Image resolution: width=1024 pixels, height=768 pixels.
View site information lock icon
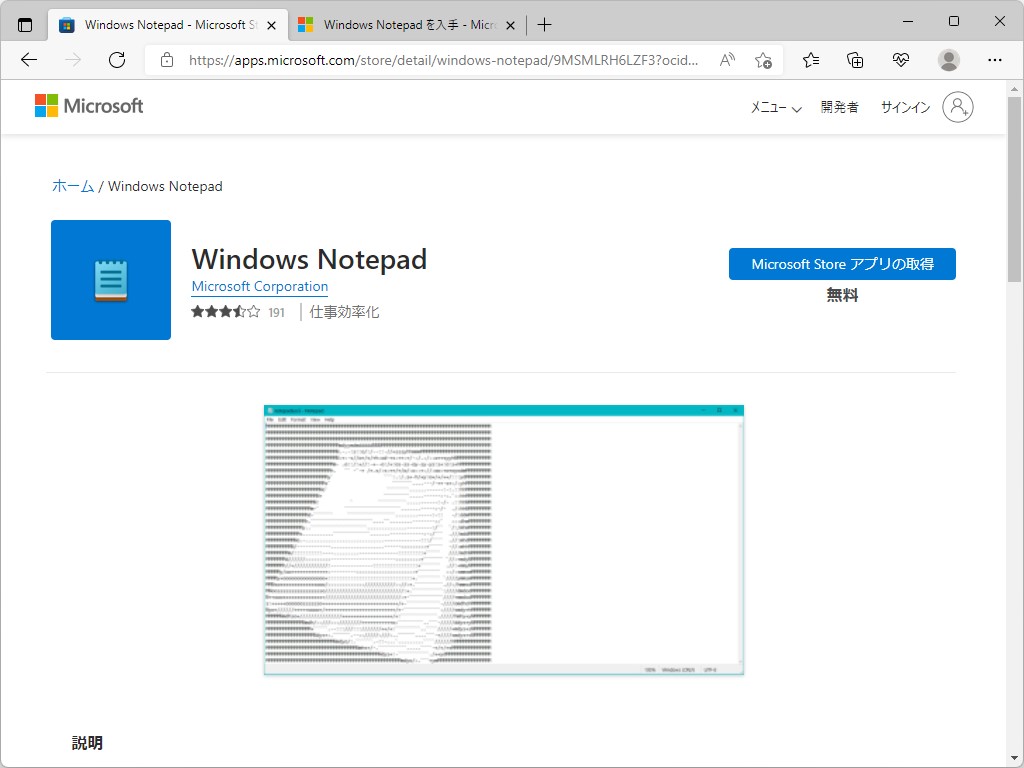pos(167,60)
